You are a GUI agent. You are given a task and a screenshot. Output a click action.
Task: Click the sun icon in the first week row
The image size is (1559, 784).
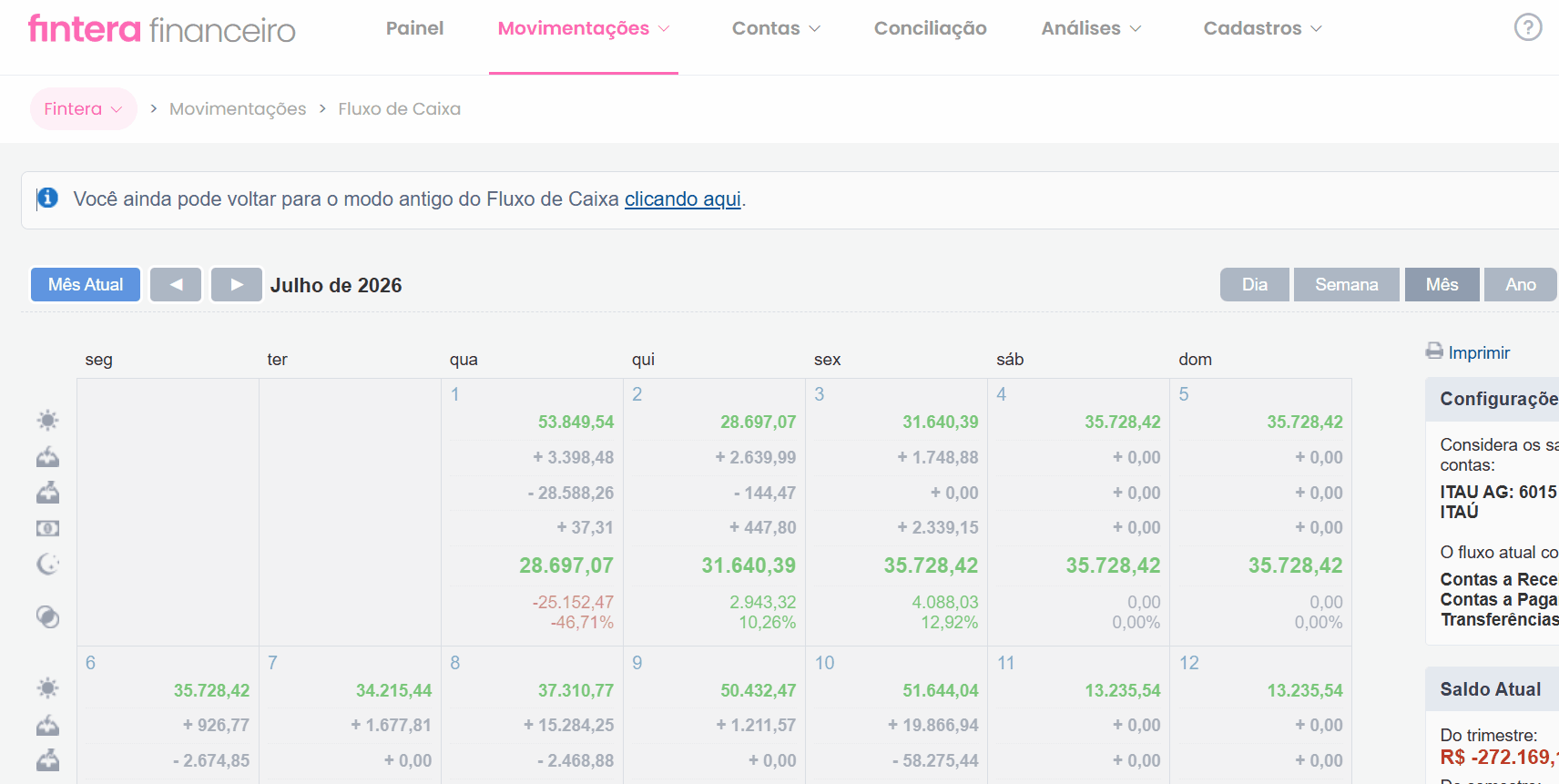pos(47,420)
